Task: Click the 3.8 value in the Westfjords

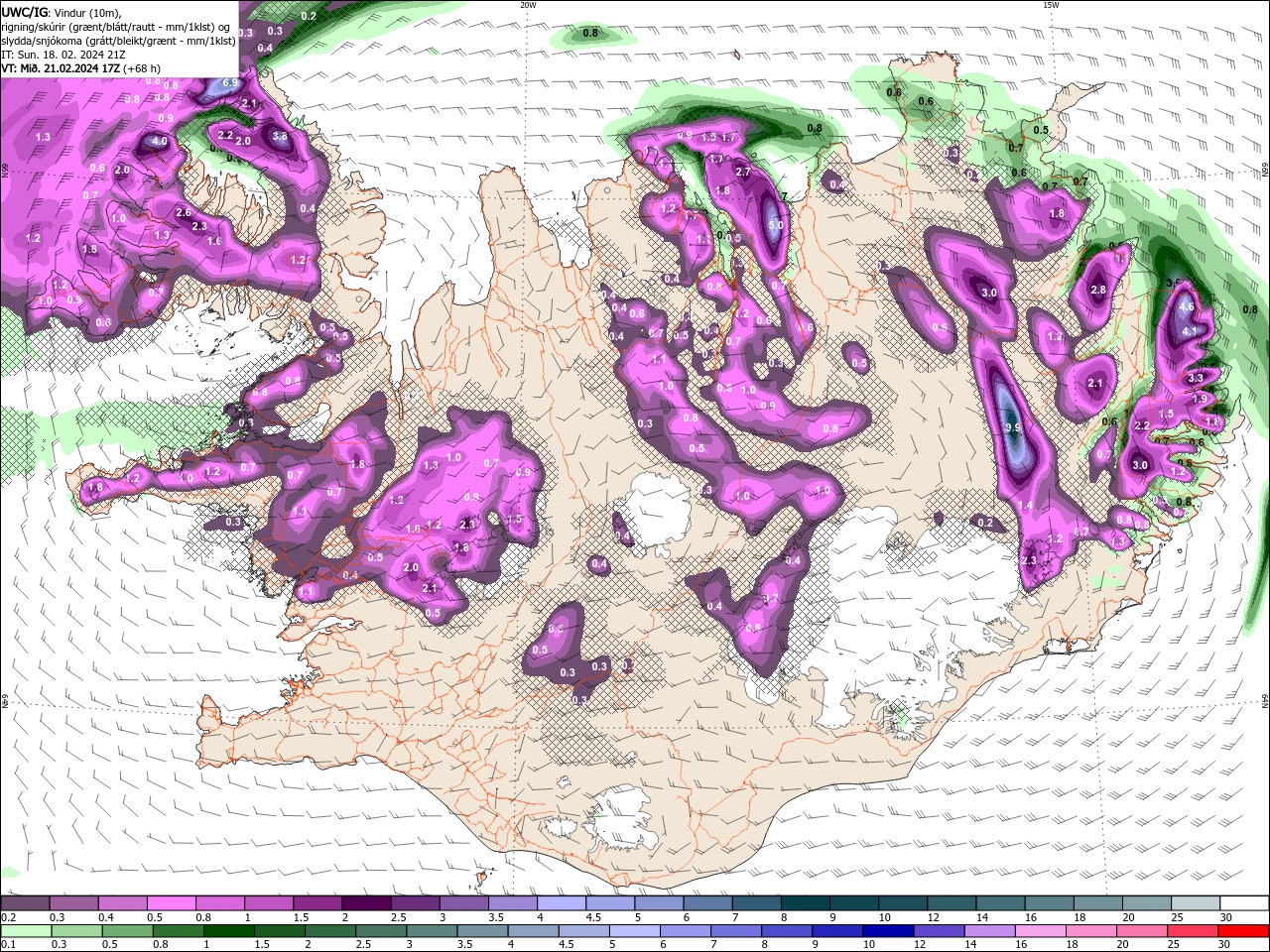Action: click(280, 137)
